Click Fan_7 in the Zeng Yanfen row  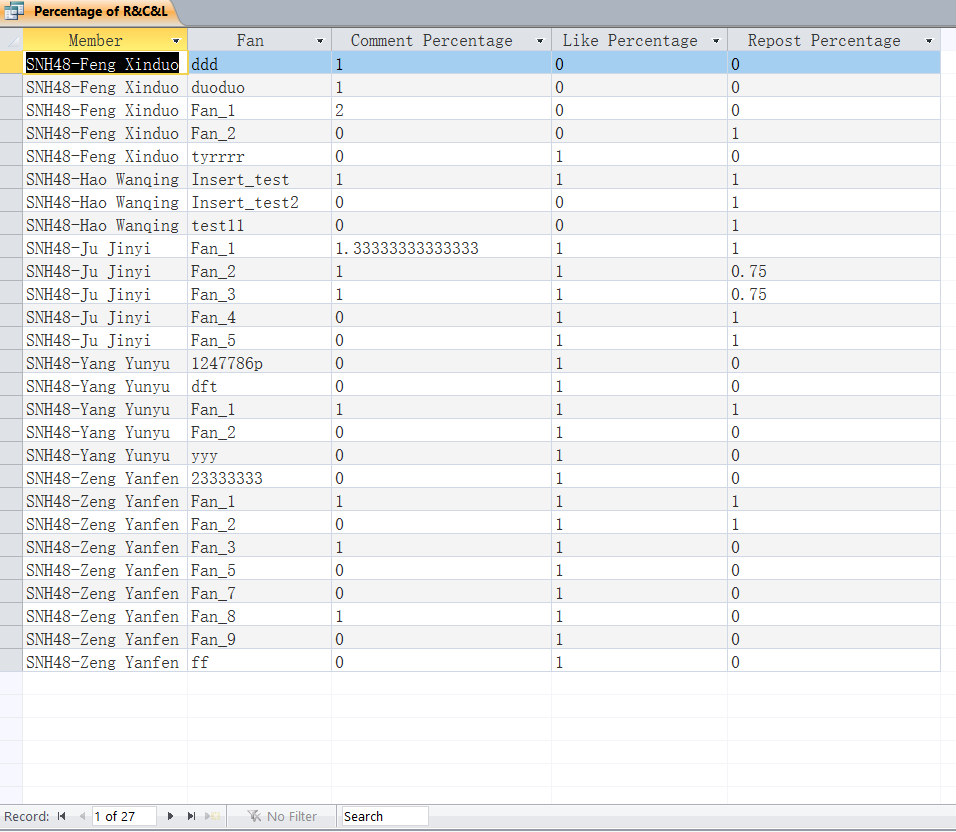[x=259, y=593]
